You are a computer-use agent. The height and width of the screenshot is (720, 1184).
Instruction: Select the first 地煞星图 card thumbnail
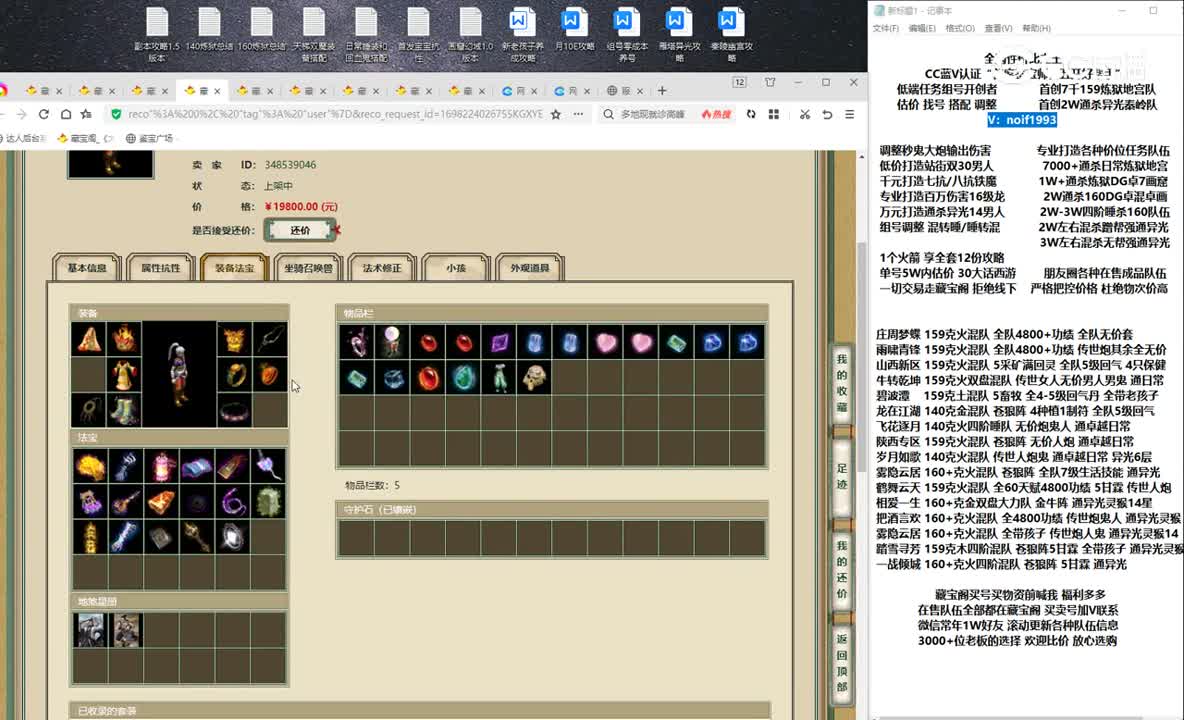[x=90, y=629]
